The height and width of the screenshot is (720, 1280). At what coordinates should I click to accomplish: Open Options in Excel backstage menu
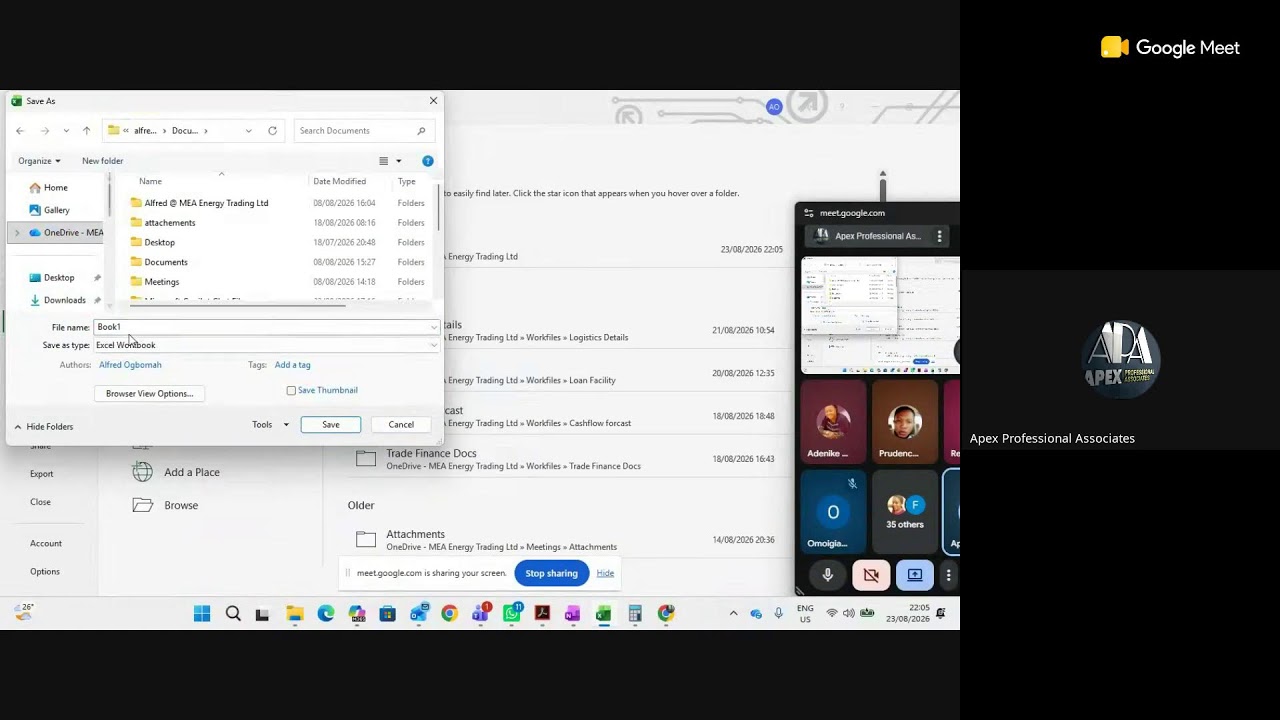point(45,572)
